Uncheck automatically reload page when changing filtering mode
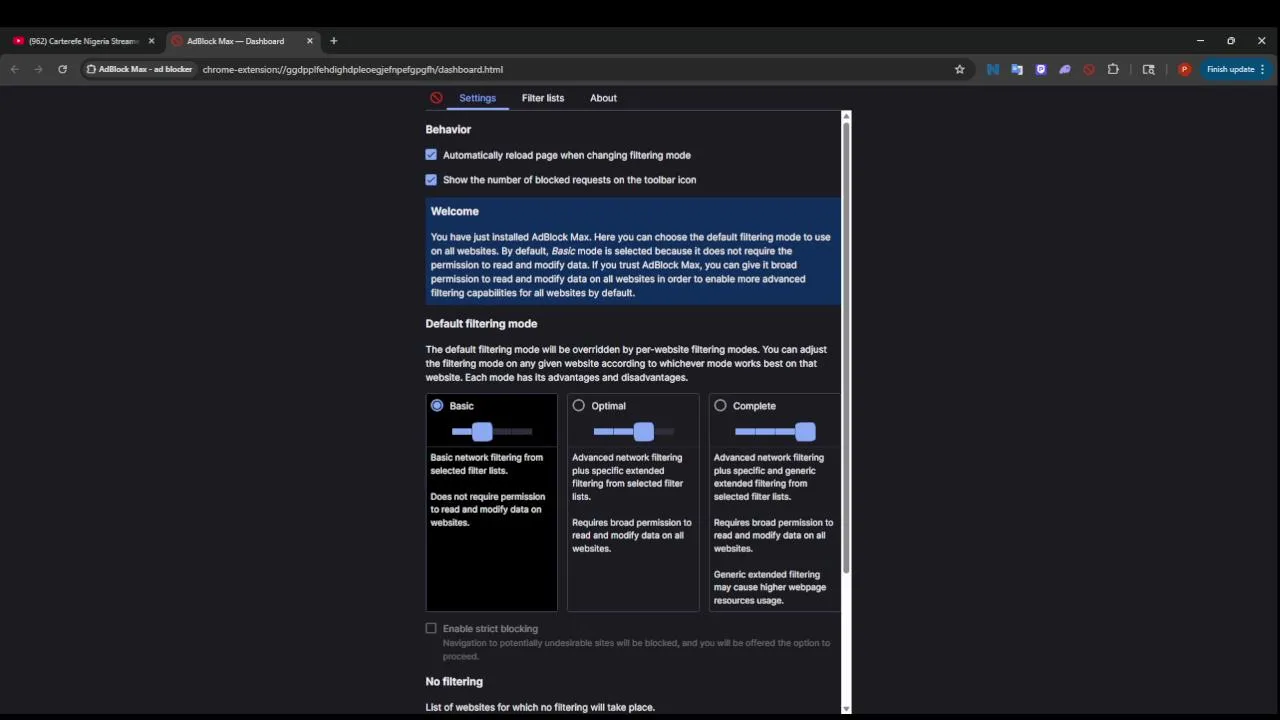The height and width of the screenshot is (720, 1280). 431,155
